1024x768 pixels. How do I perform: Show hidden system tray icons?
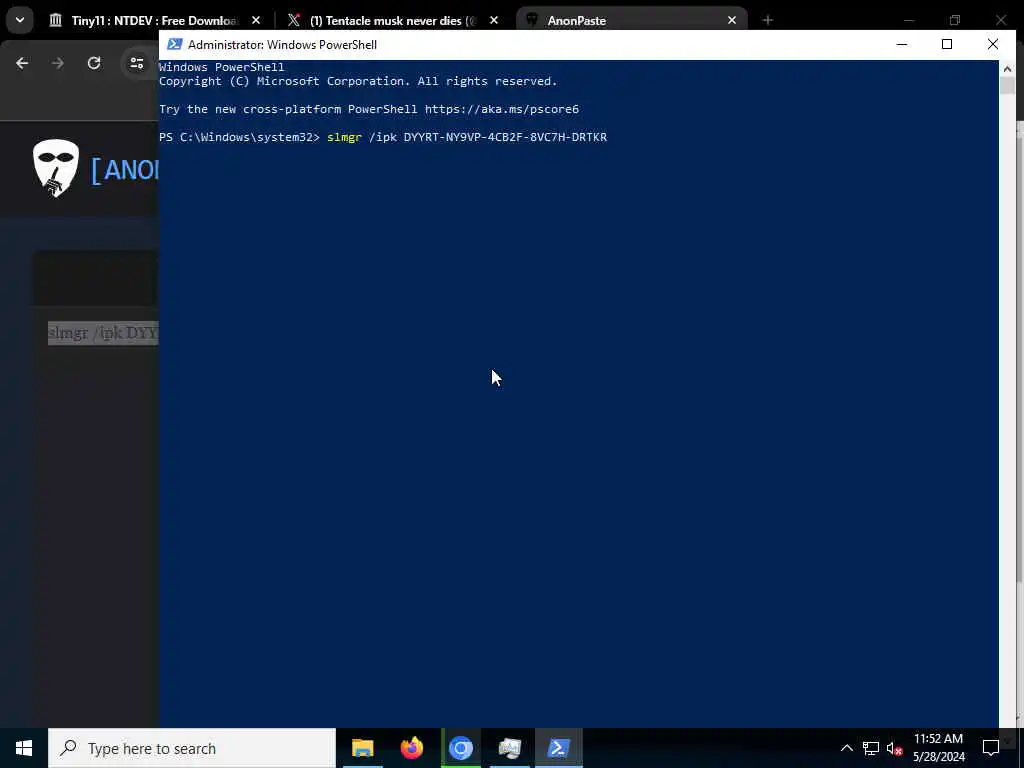846,748
